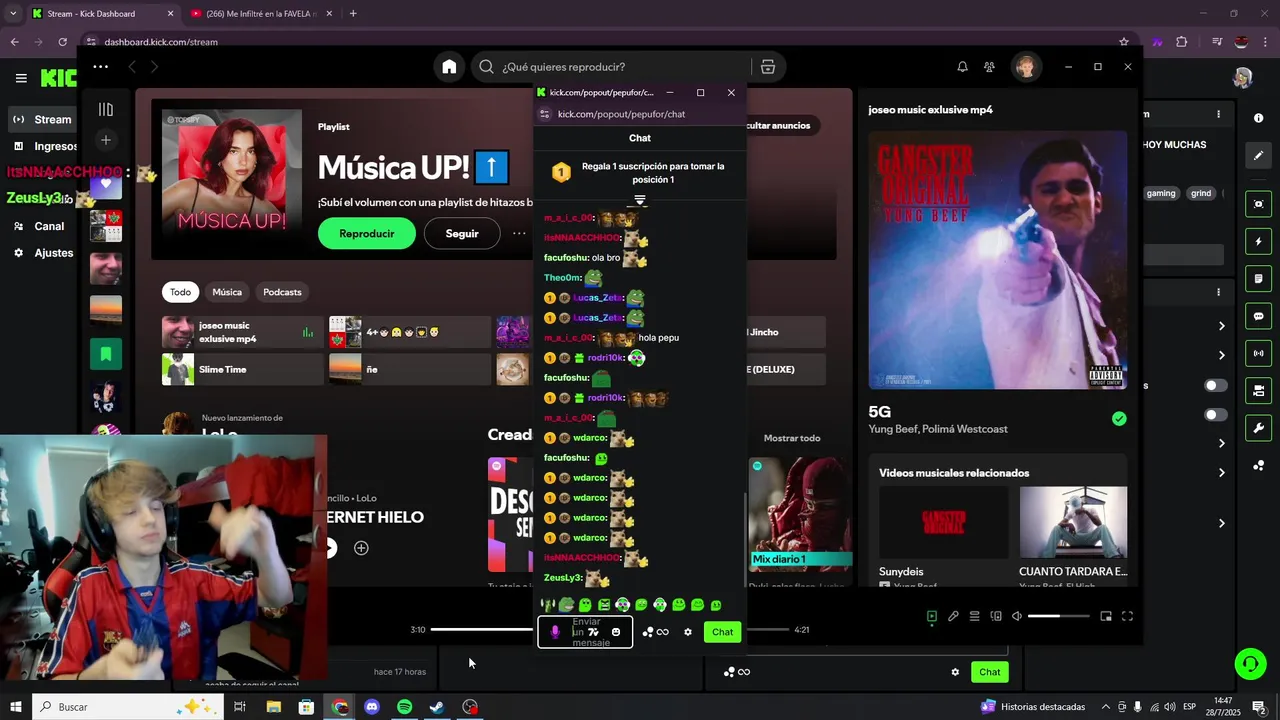This screenshot has height=720, width=1280.
Task: Click the Seguir button on playlist
Action: (x=462, y=233)
